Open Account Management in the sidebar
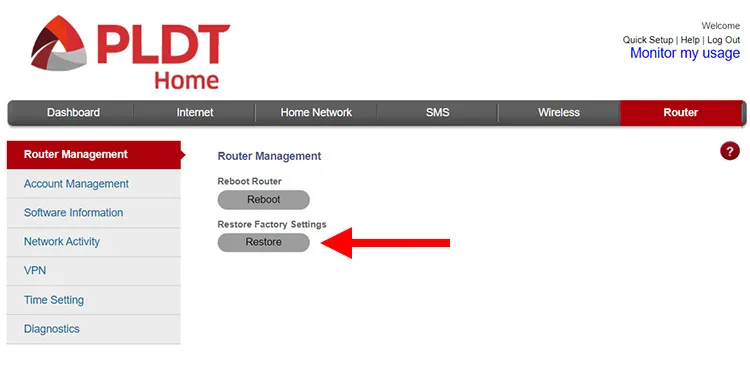Screen dimensions: 750x370 [94, 184]
